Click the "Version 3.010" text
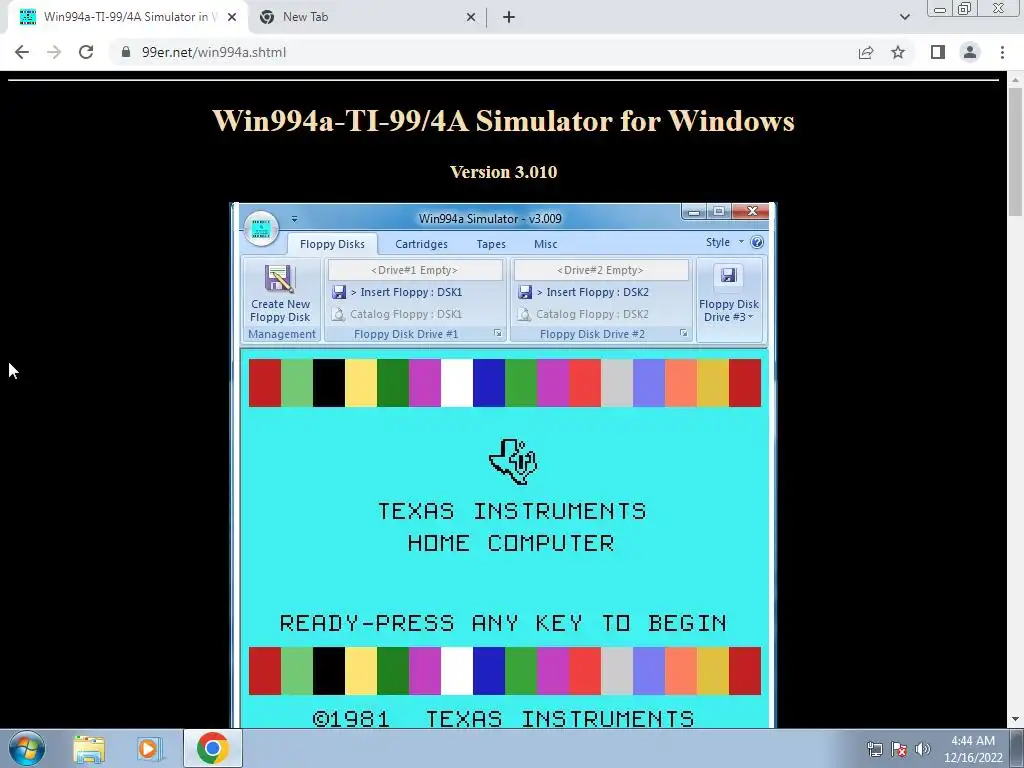The height and width of the screenshot is (768, 1024). [504, 172]
